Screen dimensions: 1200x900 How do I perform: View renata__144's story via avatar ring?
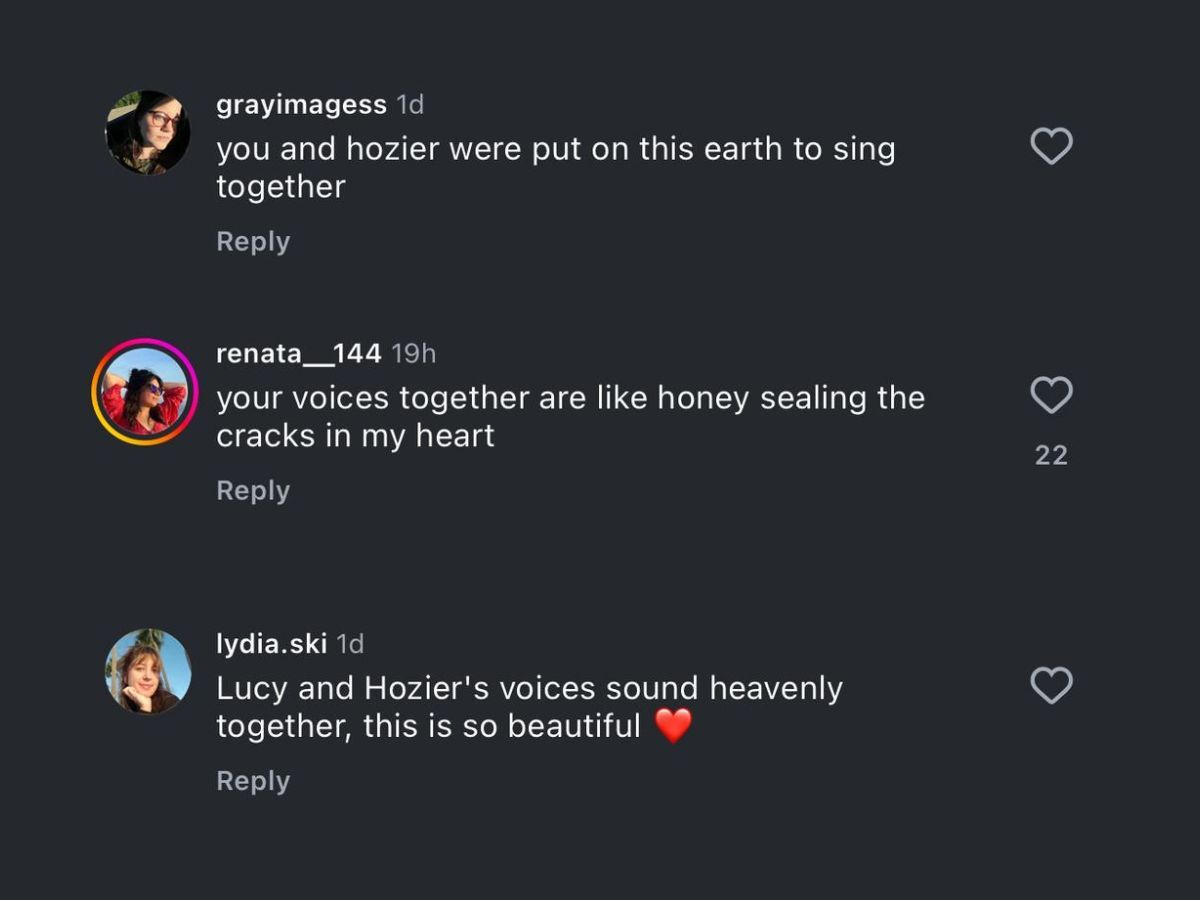click(x=145, y=391)
